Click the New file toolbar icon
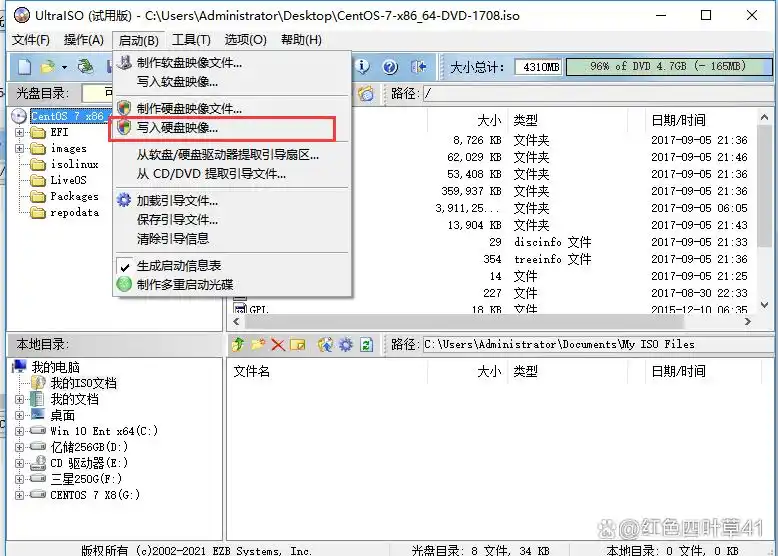778x556 pixels. 24,67
